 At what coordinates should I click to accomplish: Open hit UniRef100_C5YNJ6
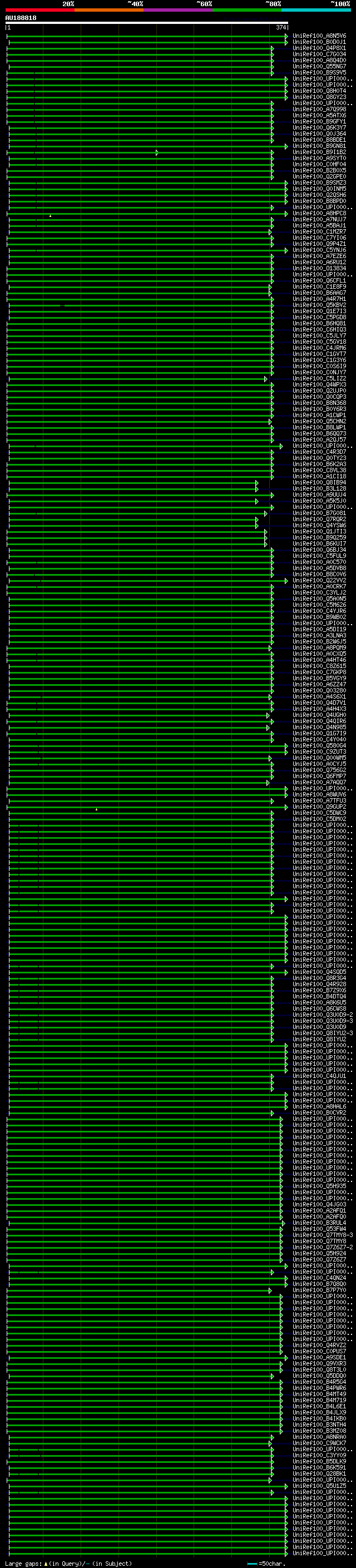(x=319, y=250)
